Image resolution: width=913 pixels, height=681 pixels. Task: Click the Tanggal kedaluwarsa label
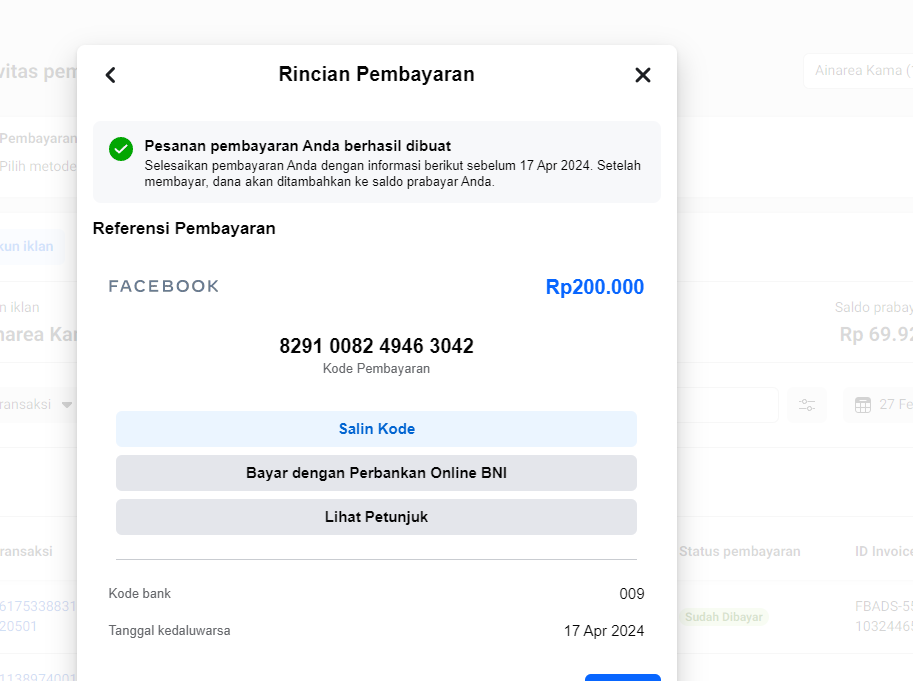pyautogui.click(x=169, y=630)
